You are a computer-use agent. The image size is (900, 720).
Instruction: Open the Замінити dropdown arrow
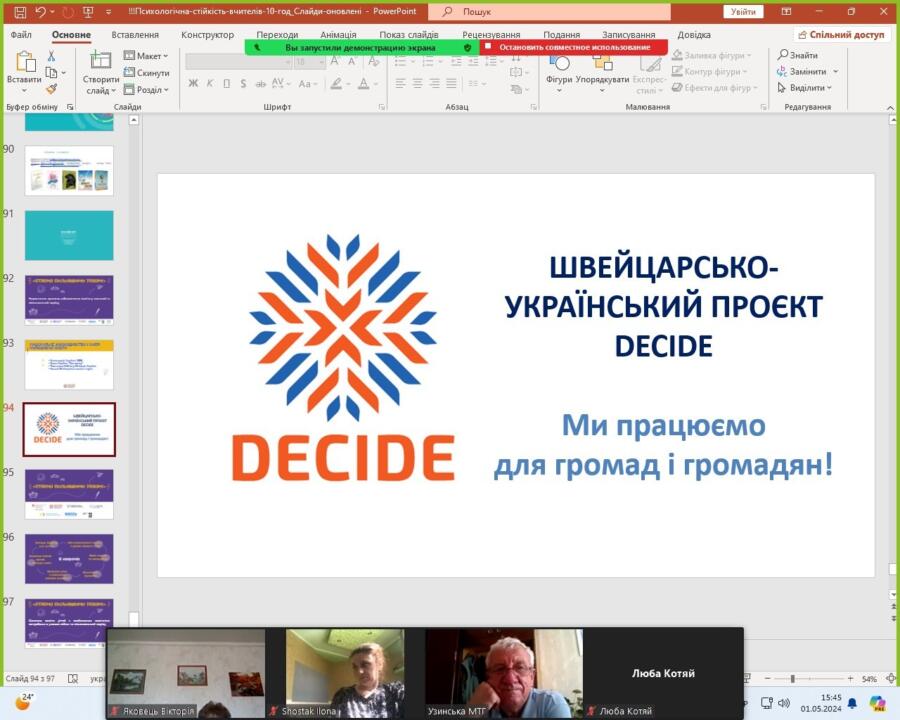836,71
